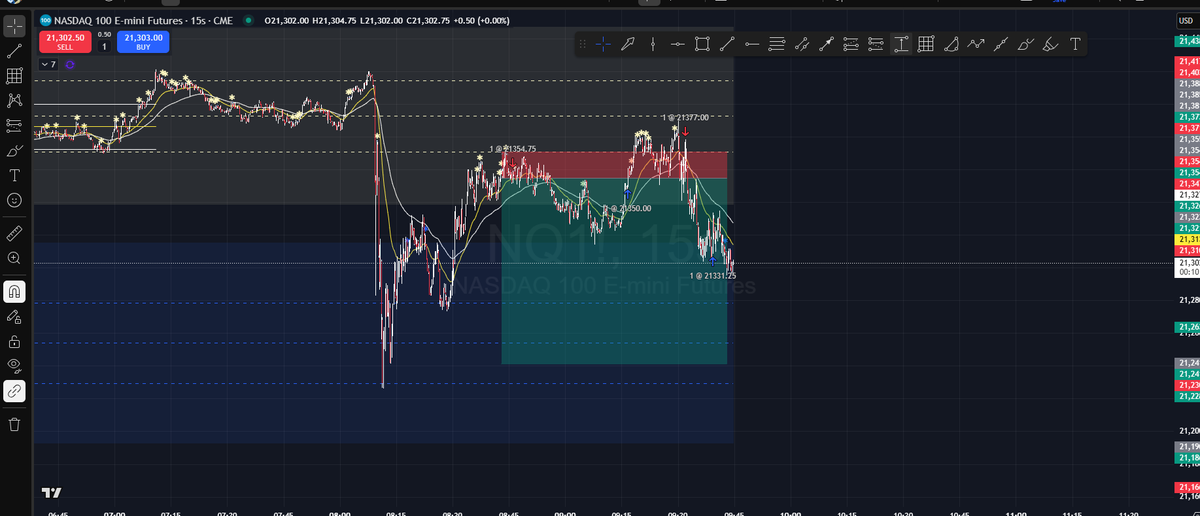Select the Text tool in left sidebar
The height and width of the screenshot is (516, 1200).
[14, 176]
